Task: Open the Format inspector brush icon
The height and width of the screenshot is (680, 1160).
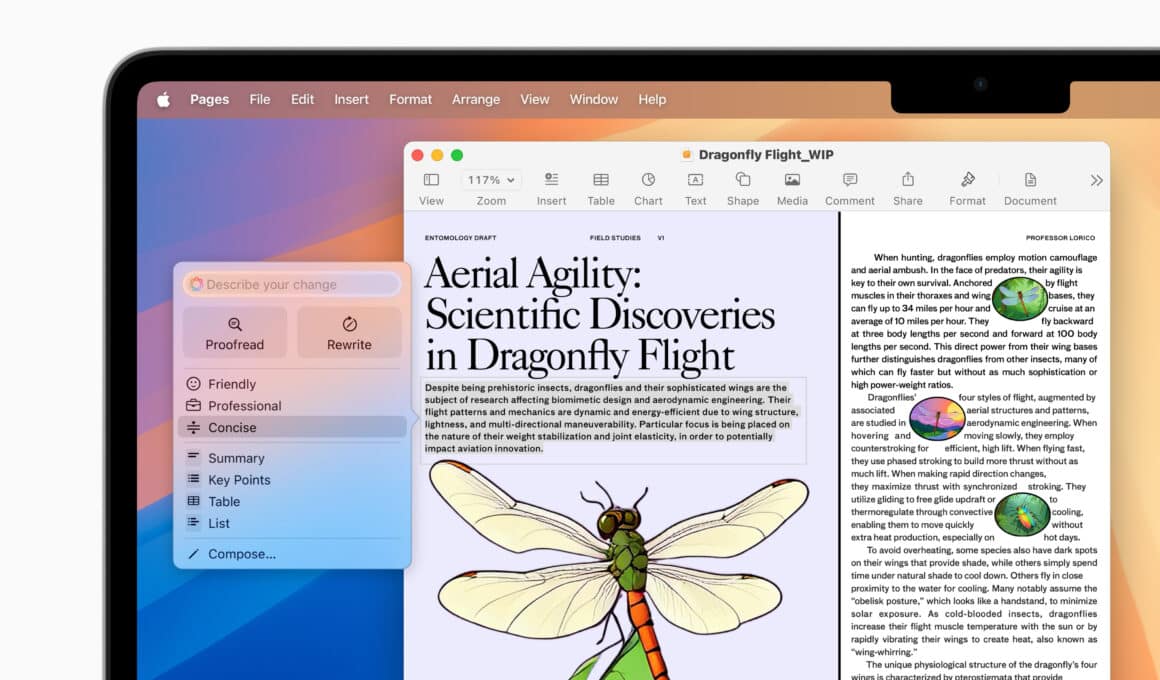Action: (968, 179)
